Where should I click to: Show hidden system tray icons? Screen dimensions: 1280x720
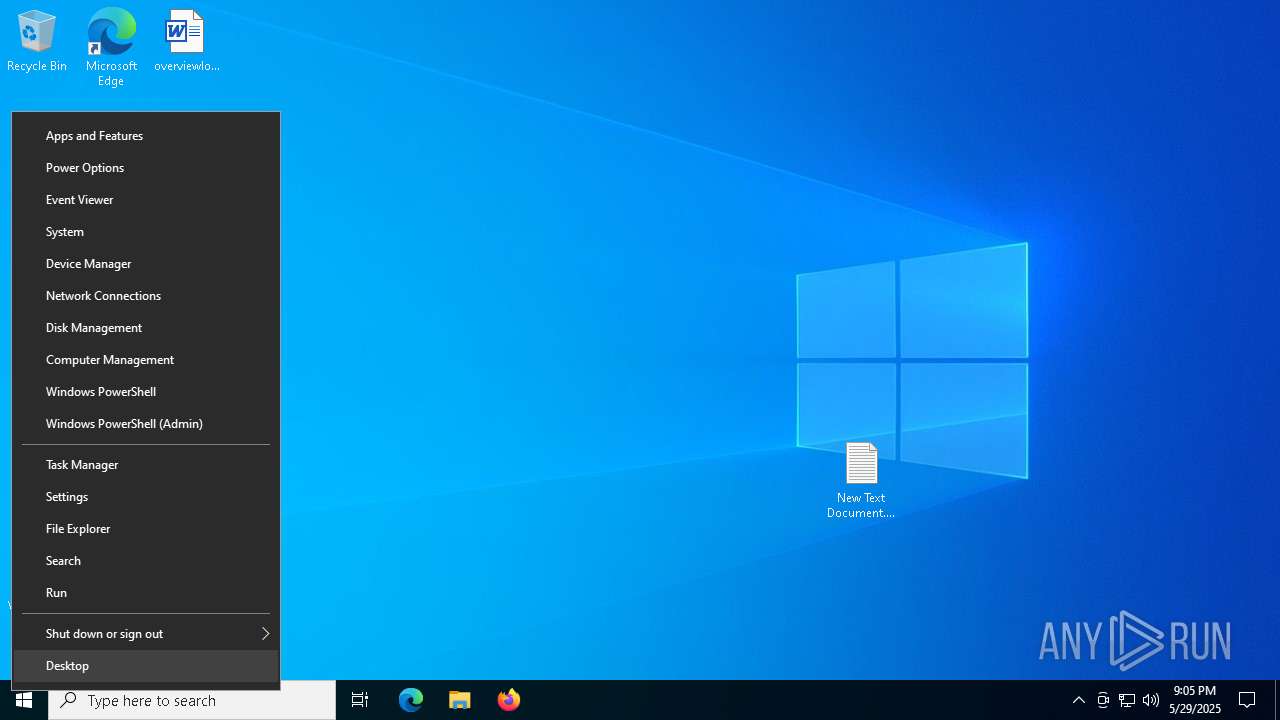(x=1079, y=700)
